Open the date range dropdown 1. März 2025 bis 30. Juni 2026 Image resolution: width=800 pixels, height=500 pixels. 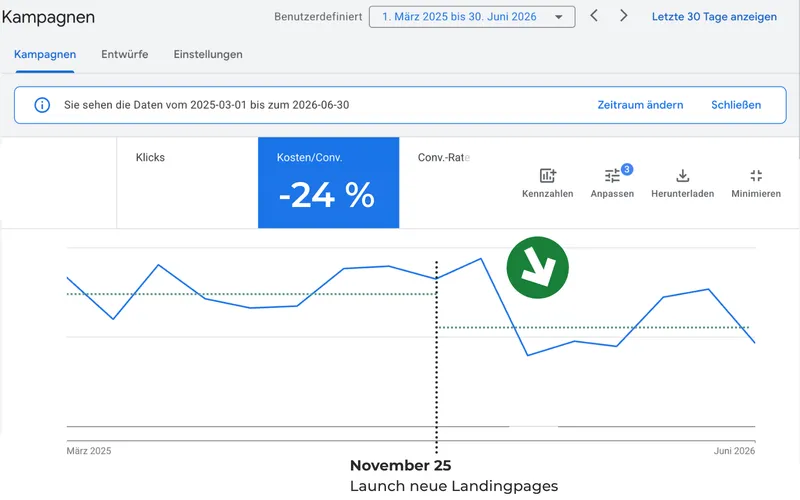click(x=472, y=17)
